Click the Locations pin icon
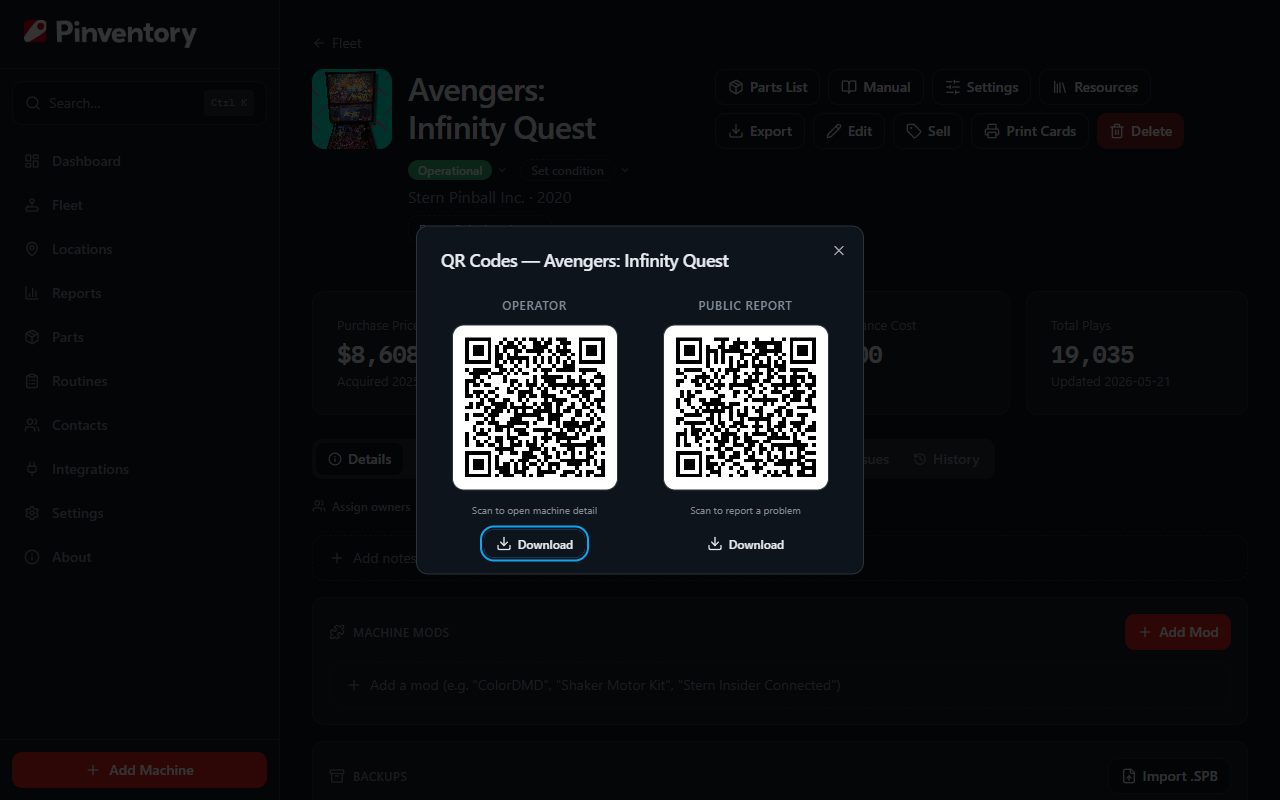Viewport: 1280px width, 800px height. pyautogui.click(x=32, y=249)
